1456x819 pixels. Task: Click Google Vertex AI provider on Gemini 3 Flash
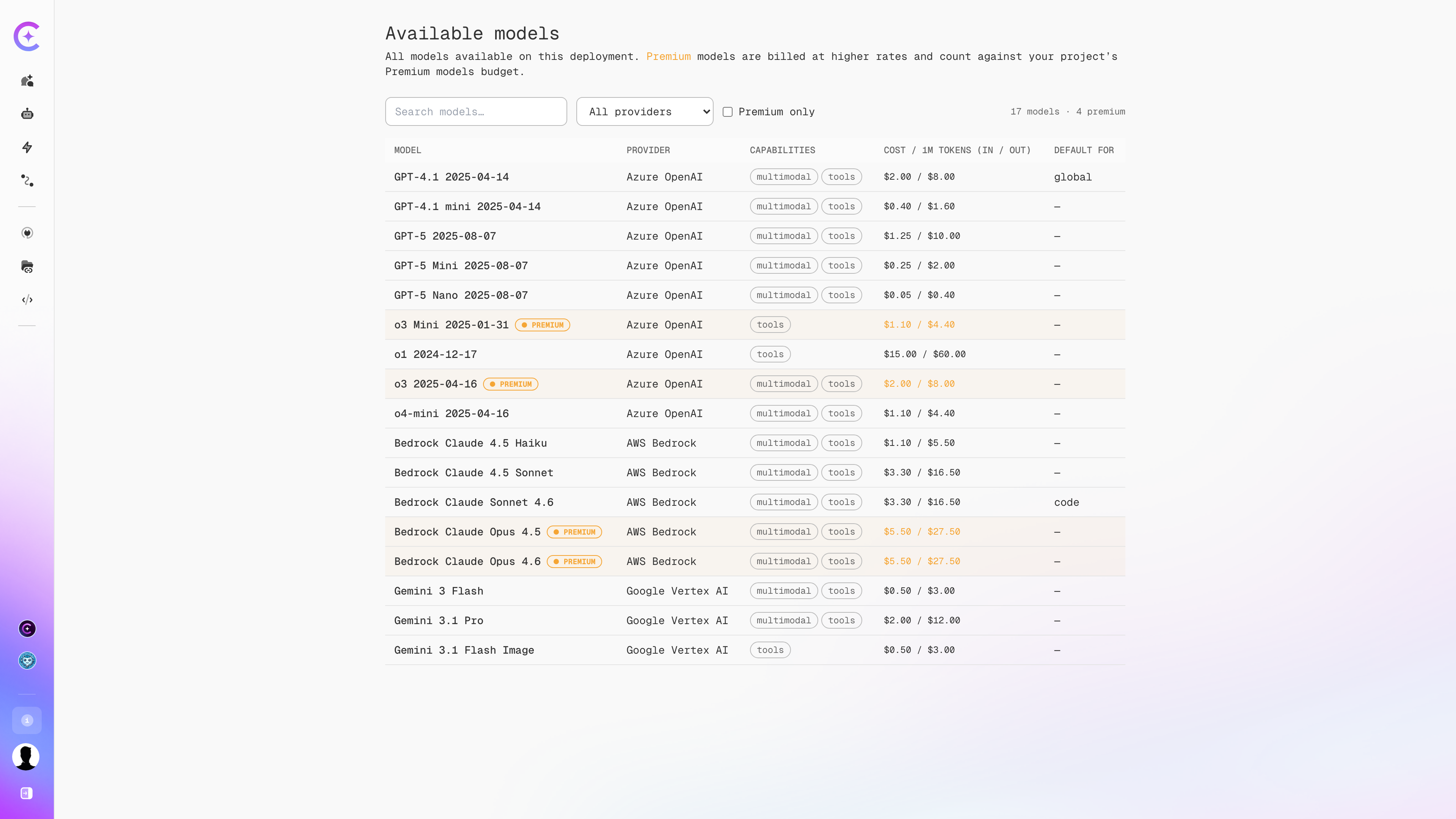[x=677, y=591]
